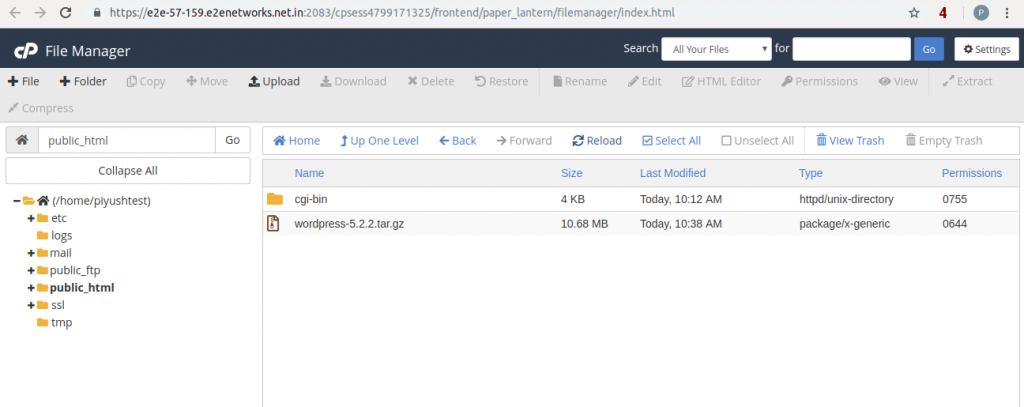Viewport: 1024px width, 407px height.
Task: Select the cgi-bin folder name
Action: tap(311, 199)
